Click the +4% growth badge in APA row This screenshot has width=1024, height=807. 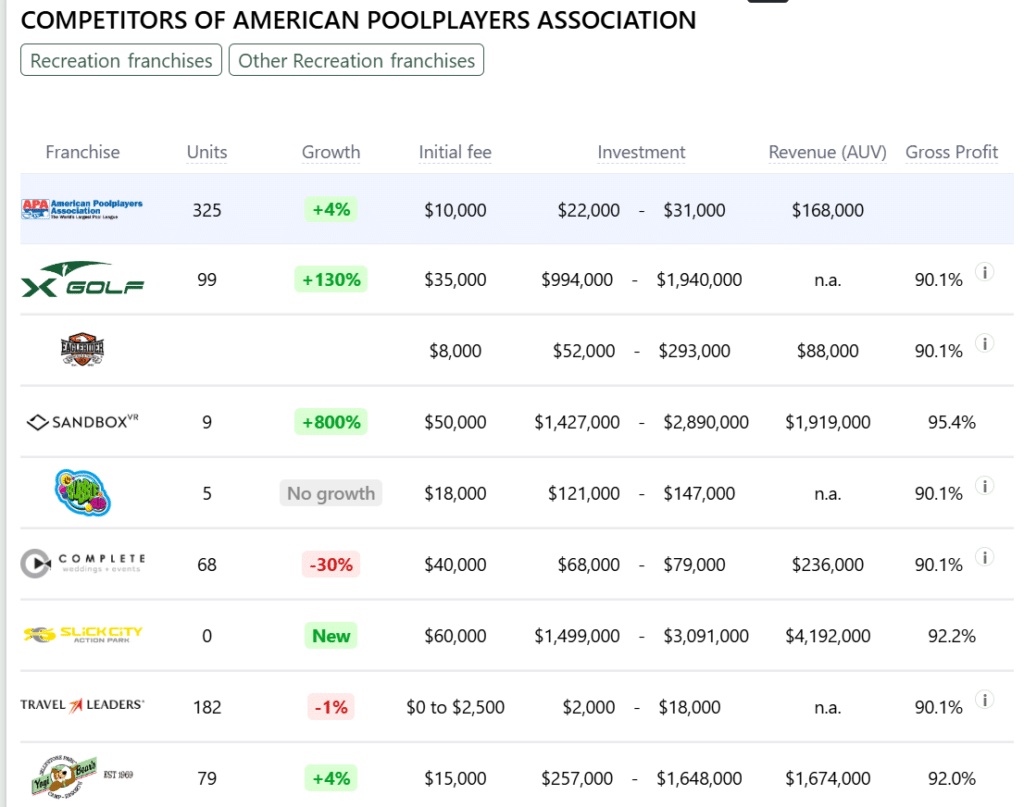point(331,210)
